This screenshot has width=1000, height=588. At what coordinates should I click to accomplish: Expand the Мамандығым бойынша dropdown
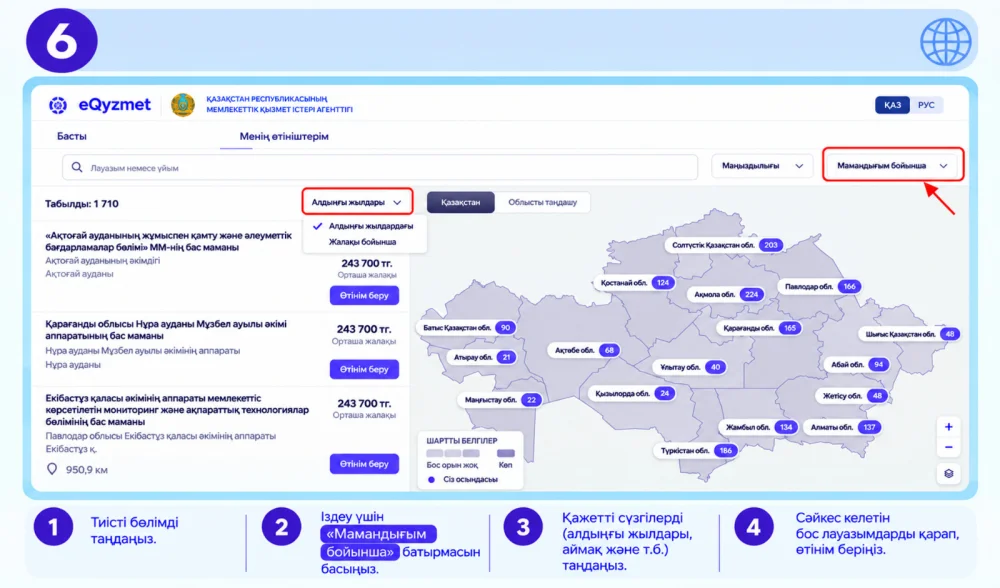click(892, 165)
